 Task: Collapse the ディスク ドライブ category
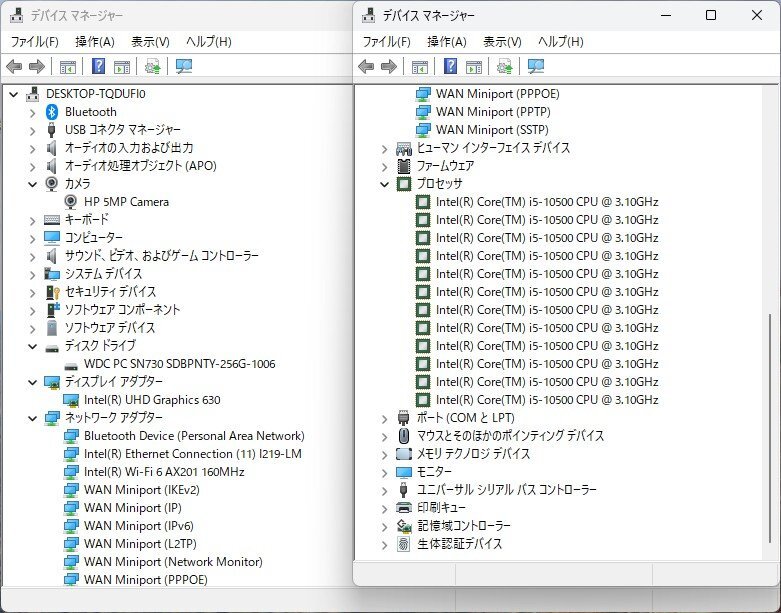point(32,346)
